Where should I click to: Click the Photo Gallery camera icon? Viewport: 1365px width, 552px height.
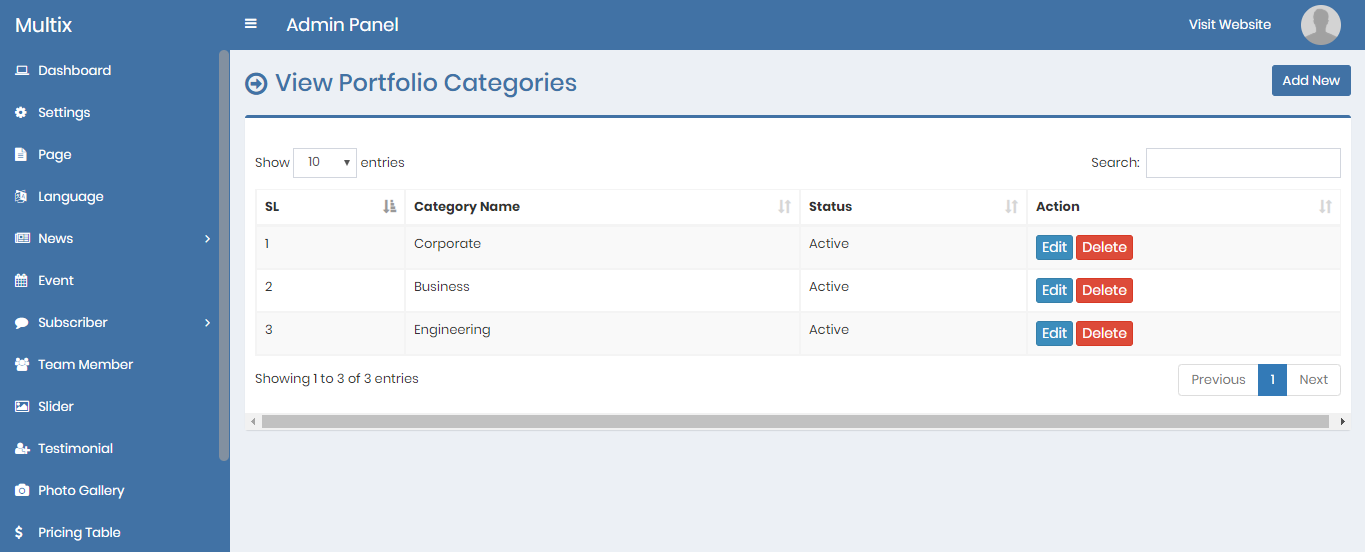tap(21, 491)
